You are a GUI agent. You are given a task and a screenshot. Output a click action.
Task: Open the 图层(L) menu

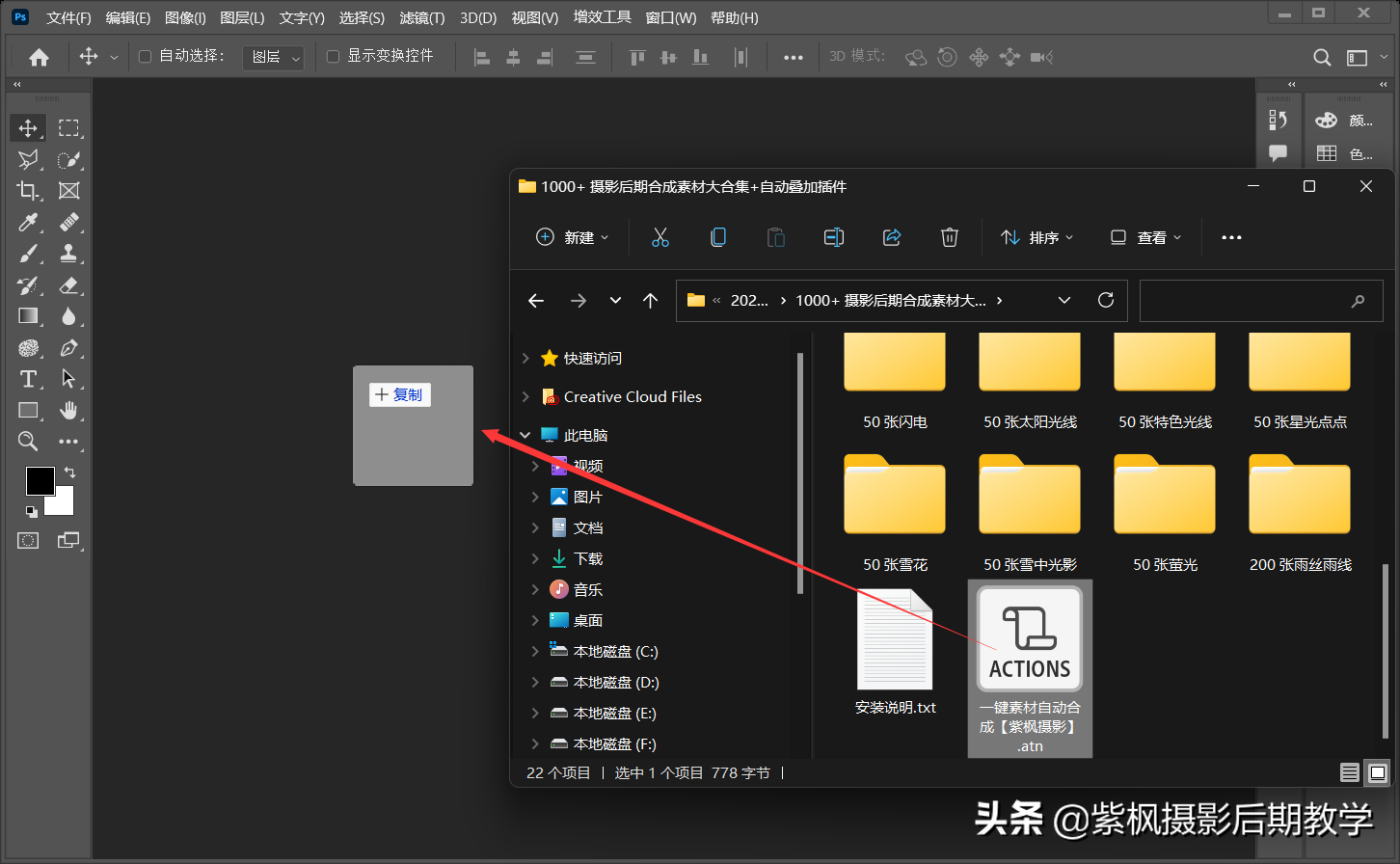(x=242, y=18)
